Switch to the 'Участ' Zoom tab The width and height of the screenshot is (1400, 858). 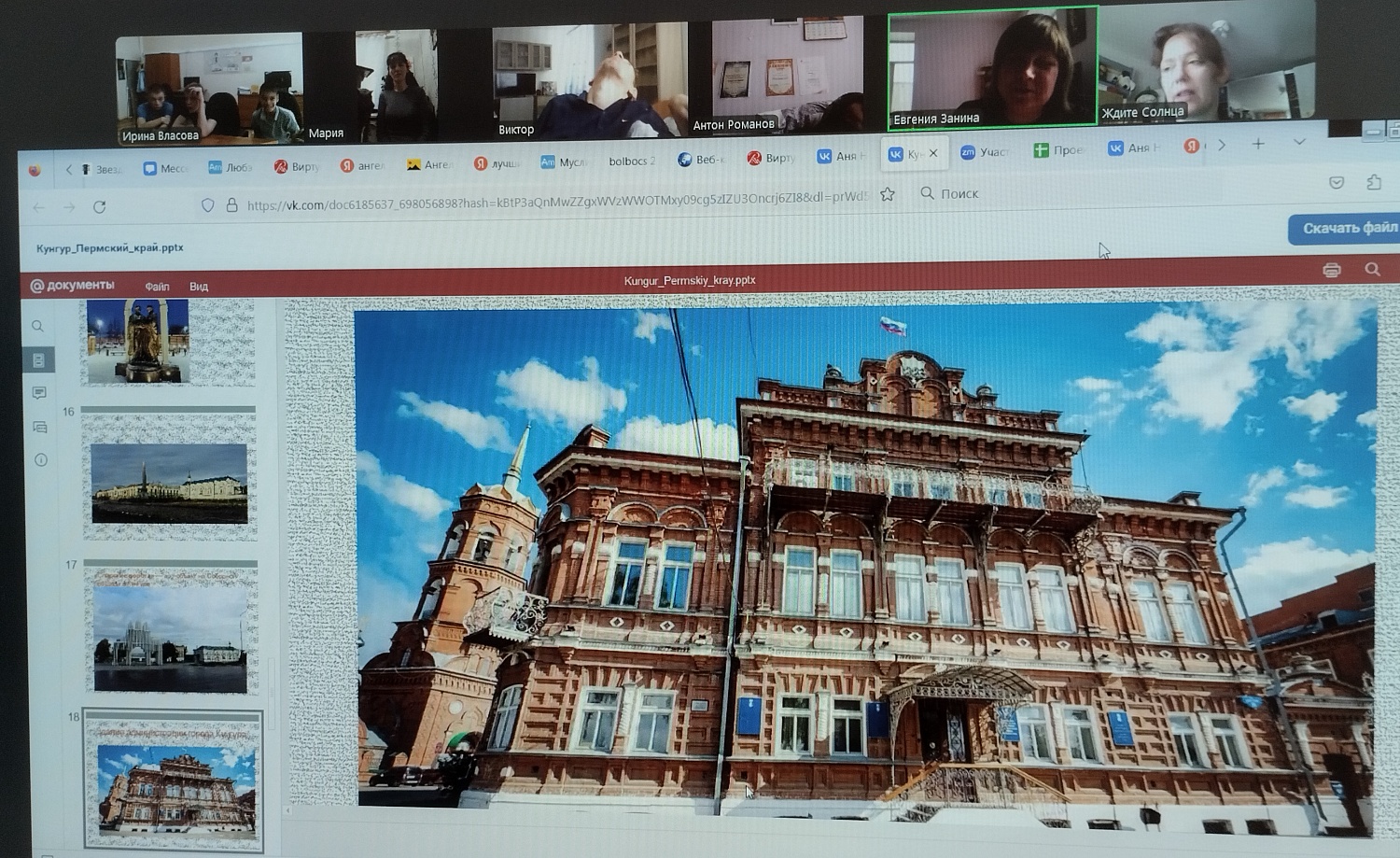pyautogui.click(x=985, y=152)
